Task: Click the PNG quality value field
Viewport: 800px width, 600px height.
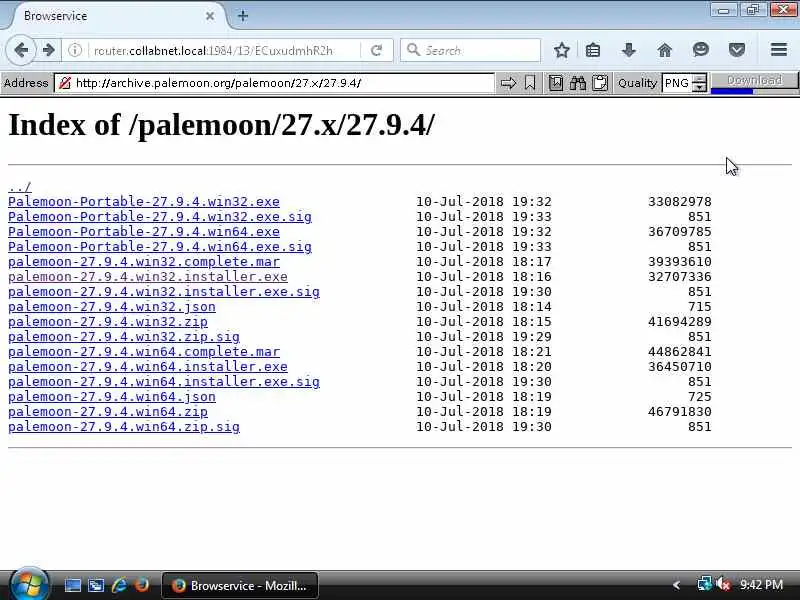Action: tap(677, 83)
